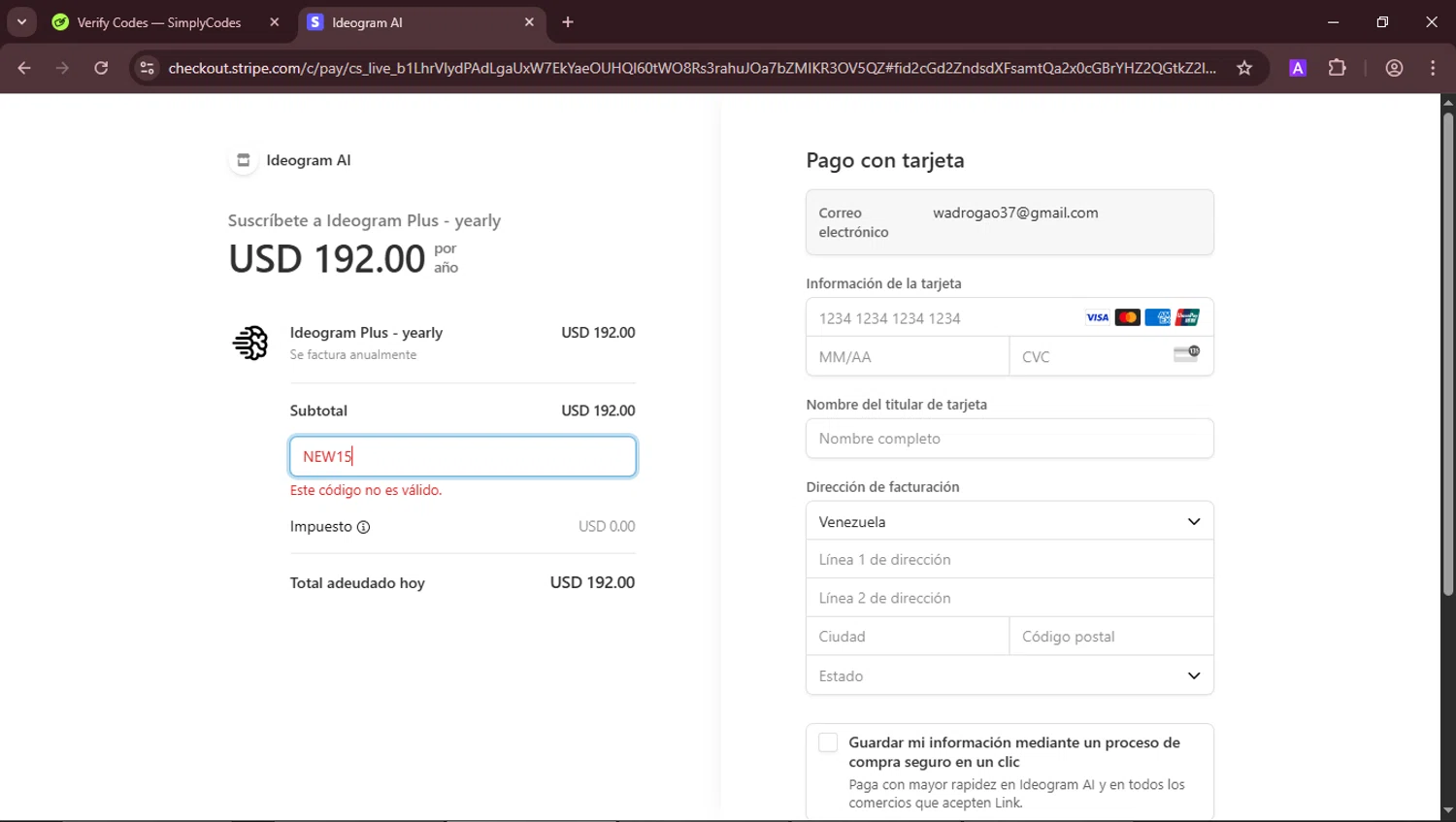Select the Ideogram AI tab
1456x822 pixels.
pyautogui.click(x=420, y=22)
